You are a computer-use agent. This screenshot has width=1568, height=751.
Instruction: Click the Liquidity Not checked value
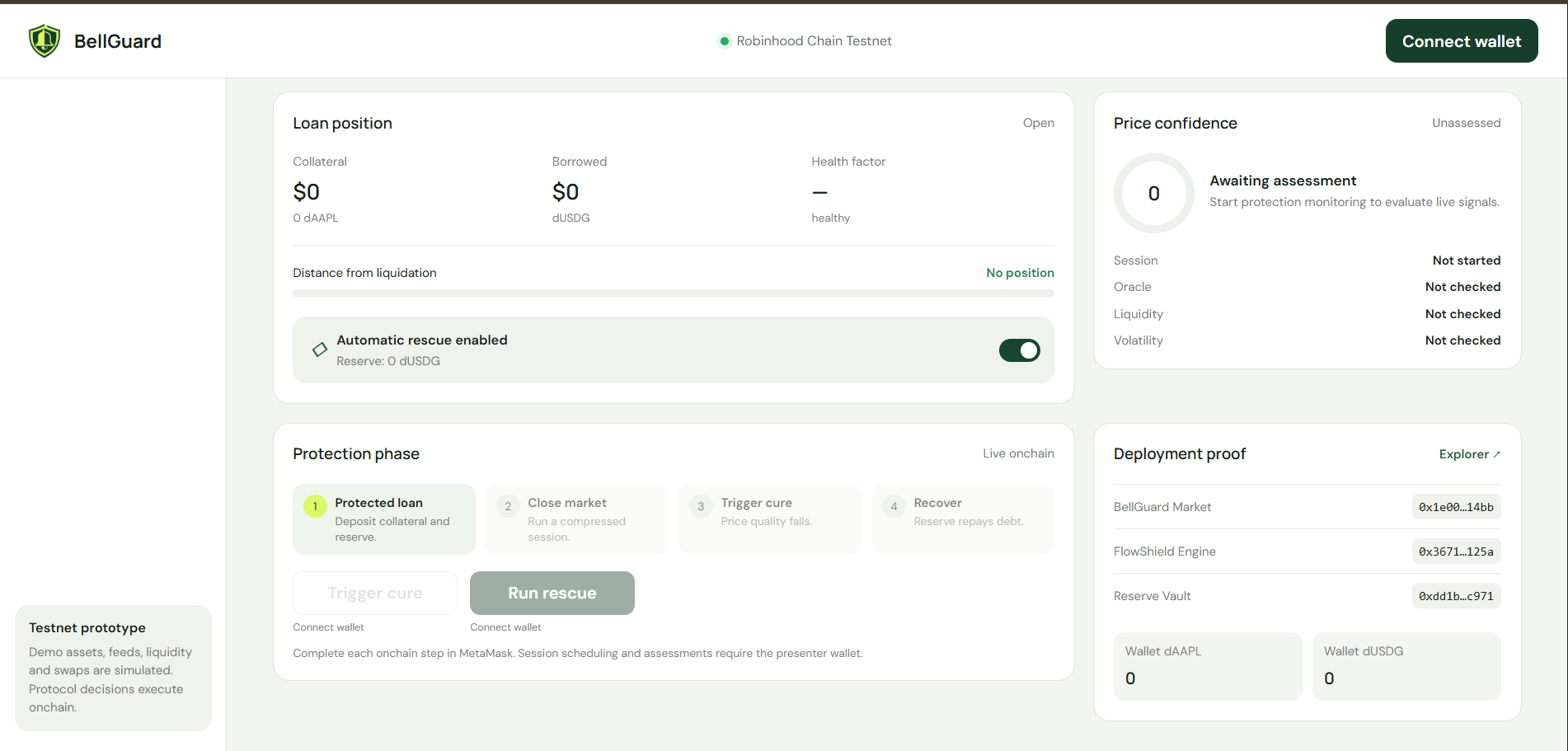point(1462,314)
